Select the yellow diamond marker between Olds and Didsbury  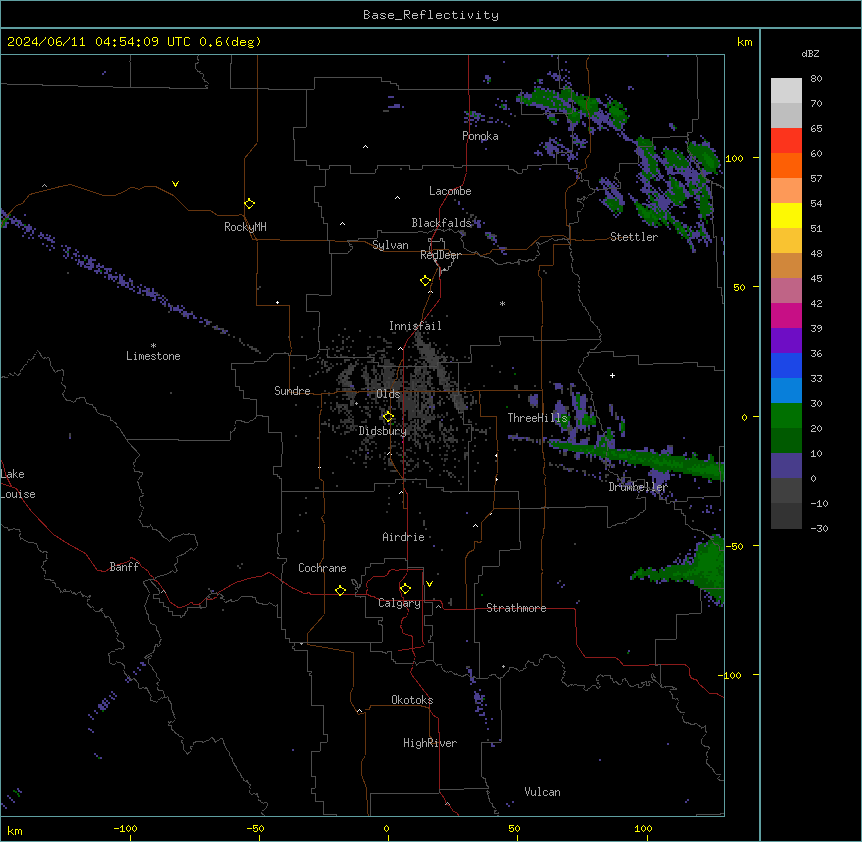pyautogui.click(x=388, y=417)
